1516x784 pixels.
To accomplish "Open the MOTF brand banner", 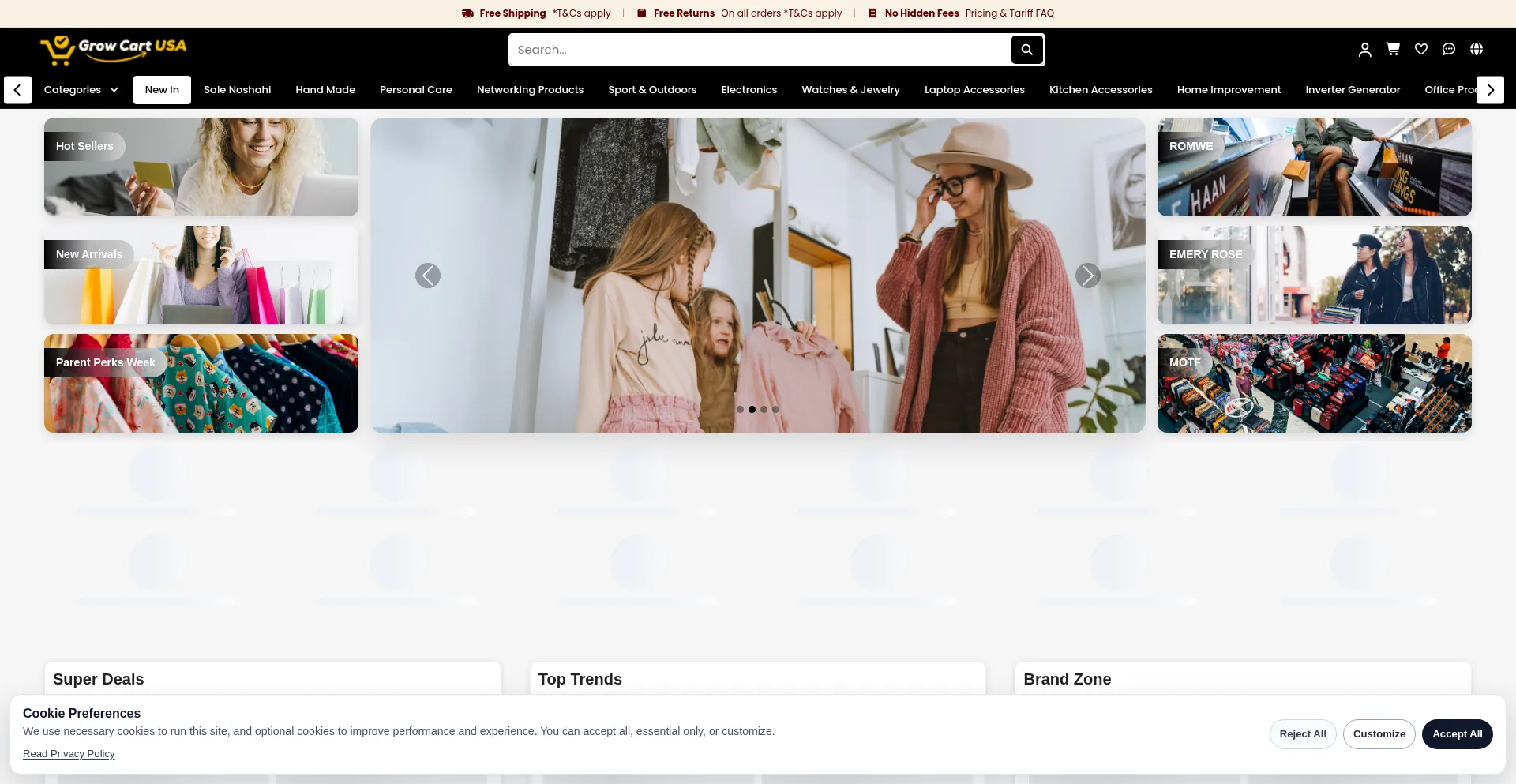I will pos(1315,384).
